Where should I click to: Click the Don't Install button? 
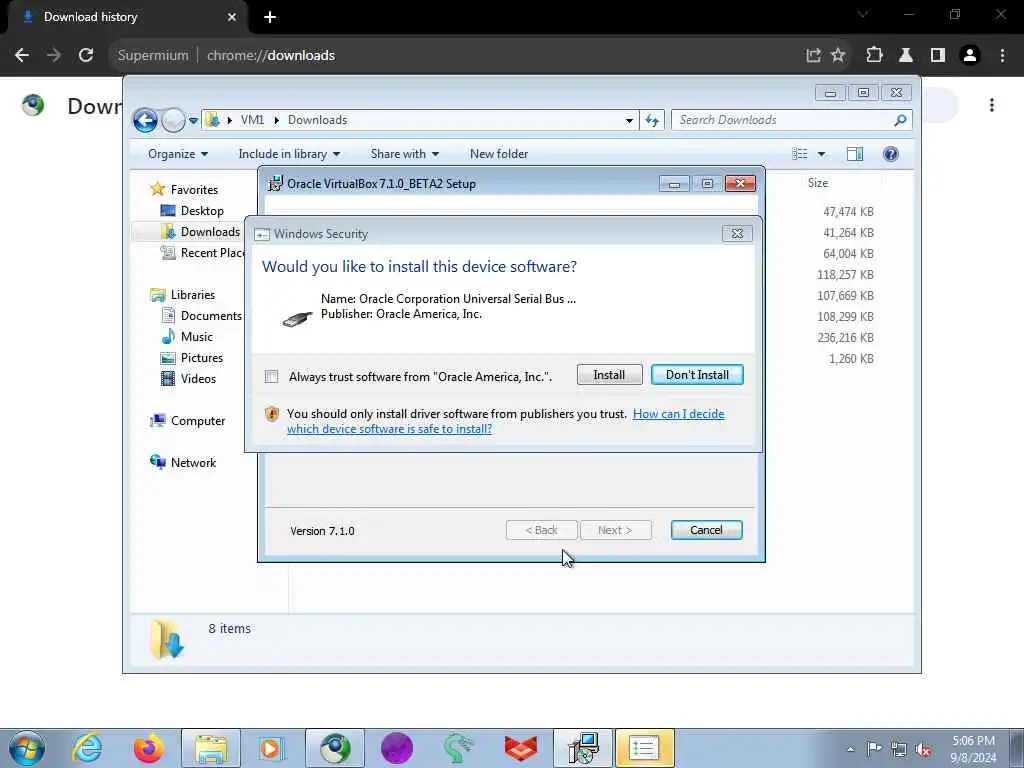[697, 375]
